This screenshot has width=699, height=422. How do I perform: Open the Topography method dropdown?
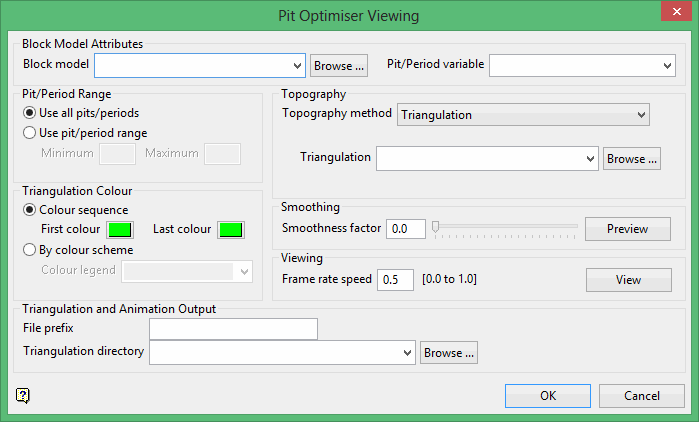pos(641,115)
